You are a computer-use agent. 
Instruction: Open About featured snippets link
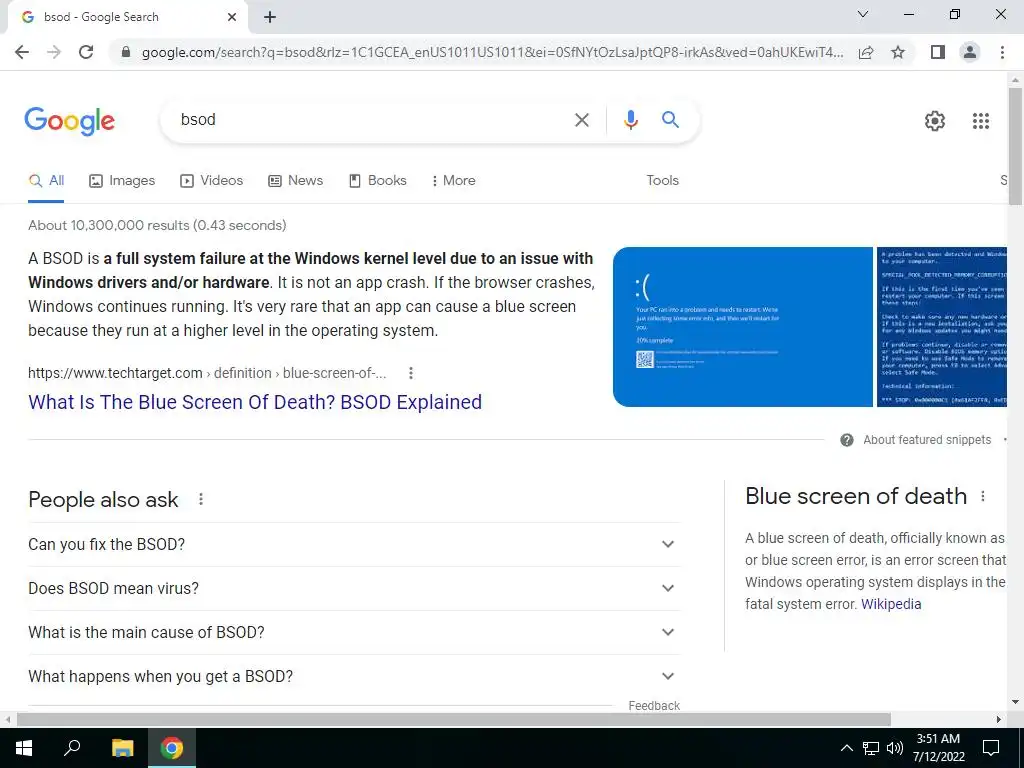coord(927,440)
